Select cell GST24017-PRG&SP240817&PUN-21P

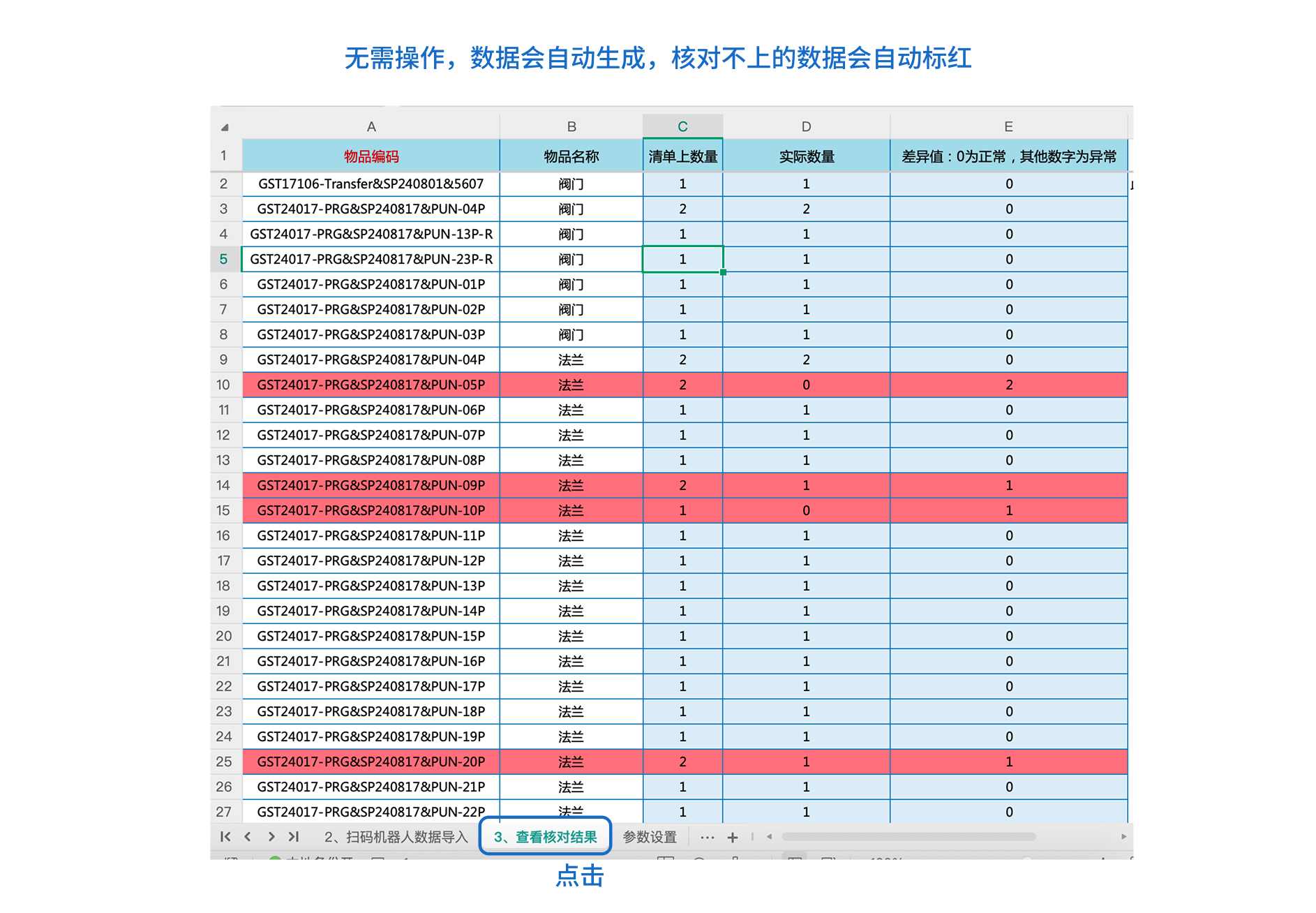371,787
